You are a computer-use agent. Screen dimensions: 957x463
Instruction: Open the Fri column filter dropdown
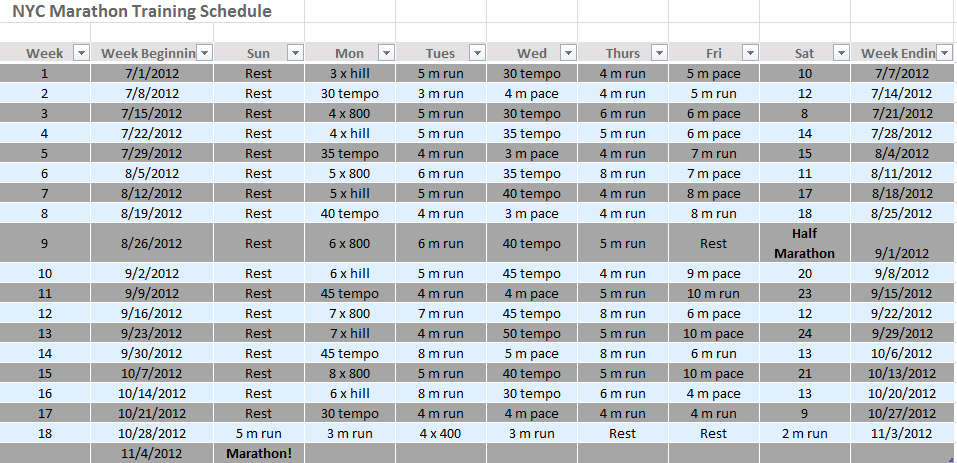click(750, 53)
